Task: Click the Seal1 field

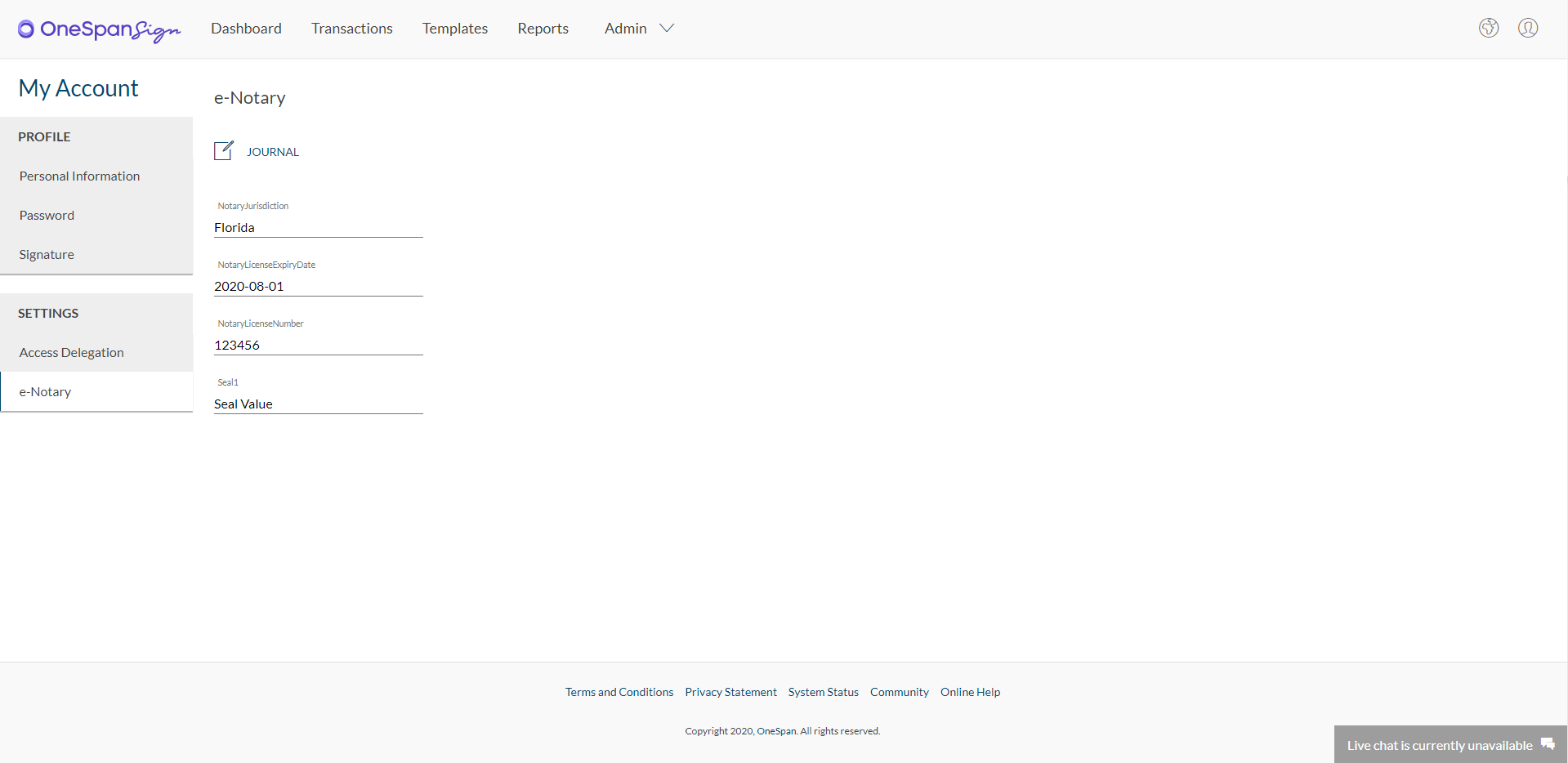Action: (x=319, y=404)
